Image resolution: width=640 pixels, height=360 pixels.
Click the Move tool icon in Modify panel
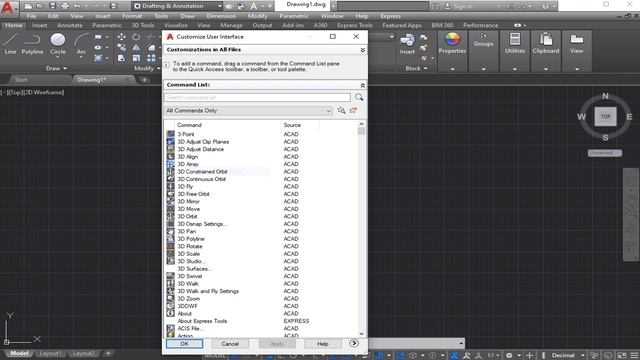[x=121, y=37]
